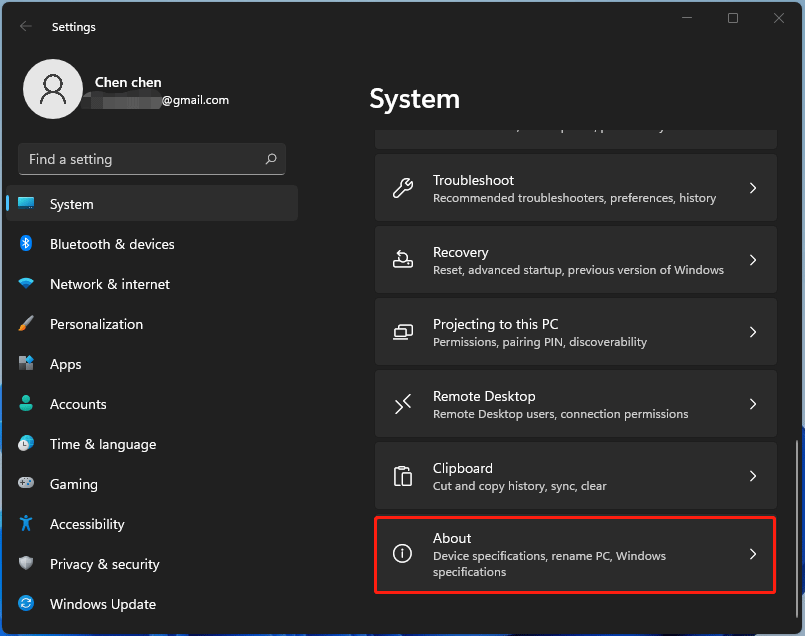Click the Troubleshoot wrench icon

(403, 187)
